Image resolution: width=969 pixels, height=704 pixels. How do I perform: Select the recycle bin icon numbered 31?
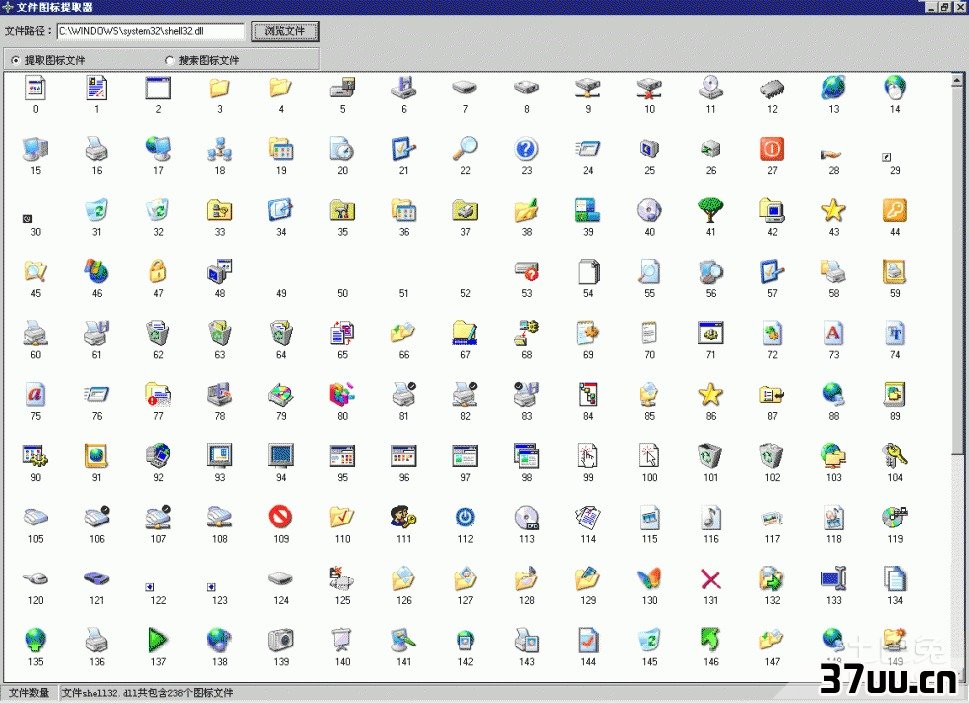coord(96,210)
